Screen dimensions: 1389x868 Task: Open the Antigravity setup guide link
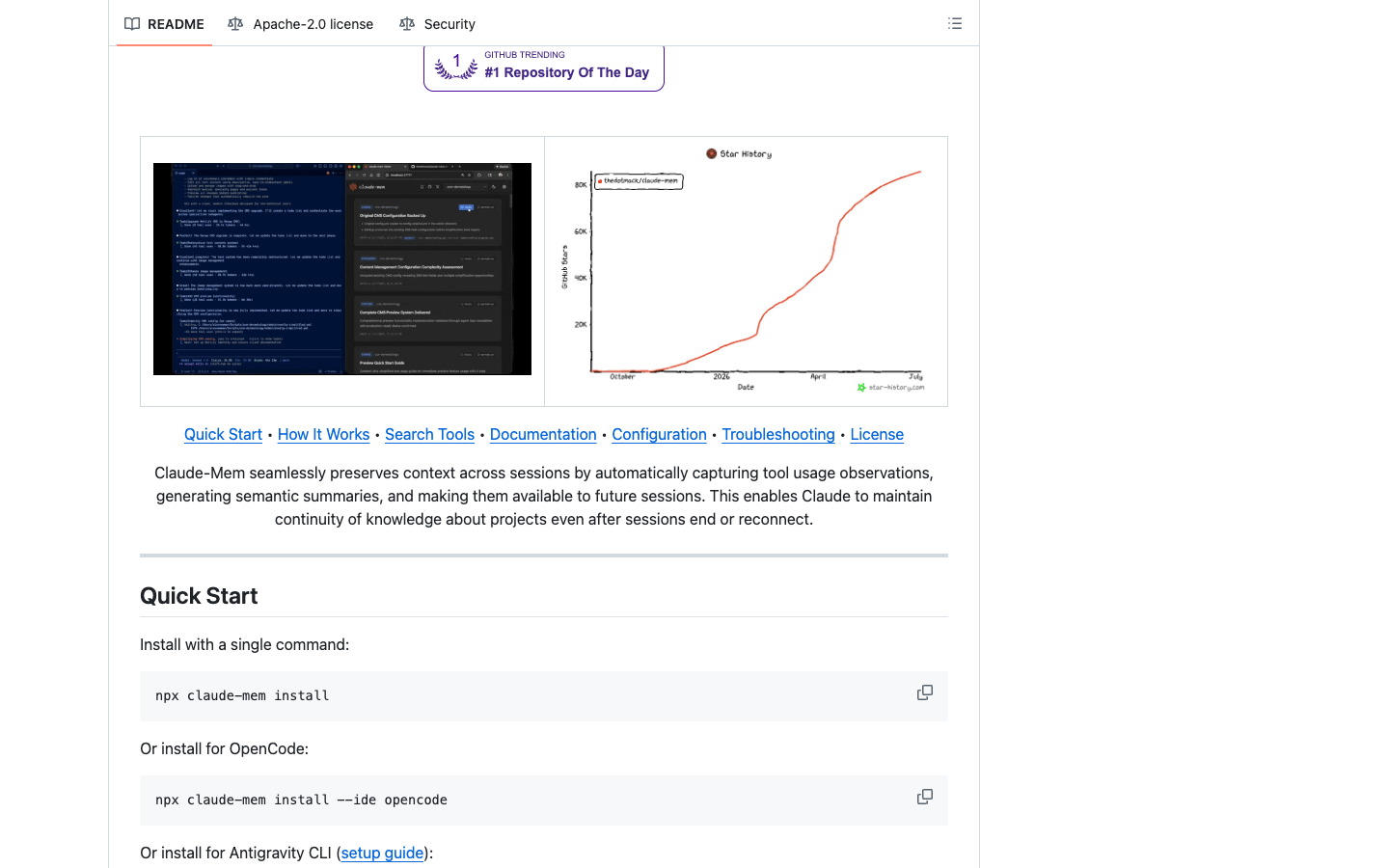382,853
